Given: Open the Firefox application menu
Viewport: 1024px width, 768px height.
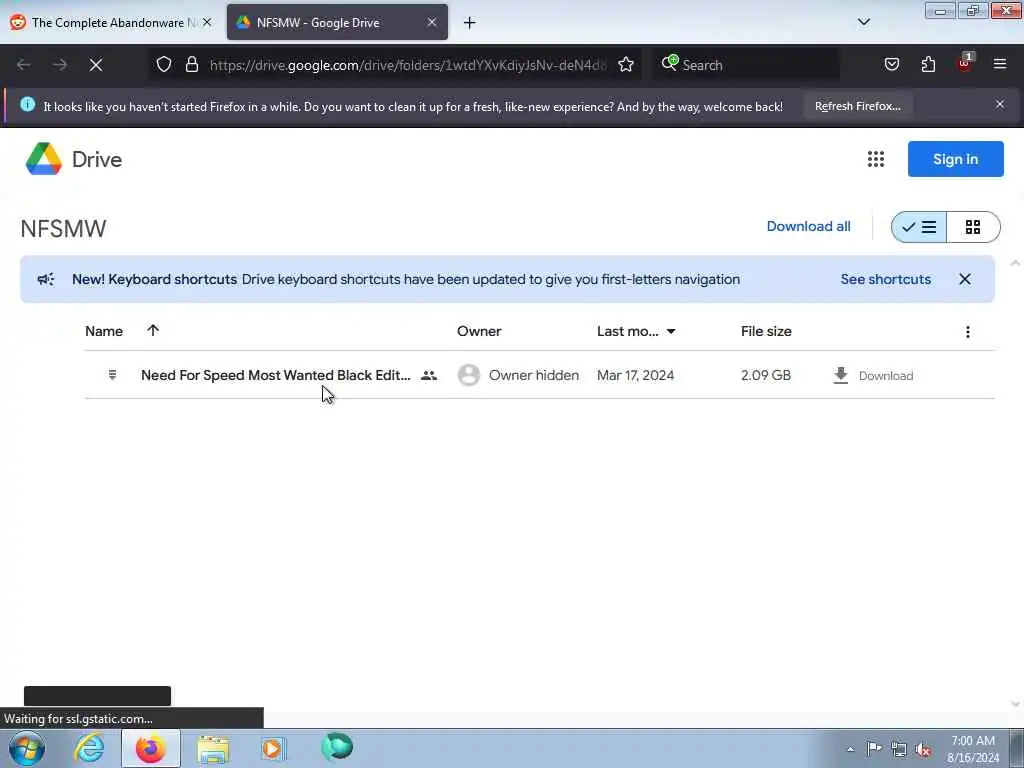Looking at the screenshot, I should pos(999,64).
